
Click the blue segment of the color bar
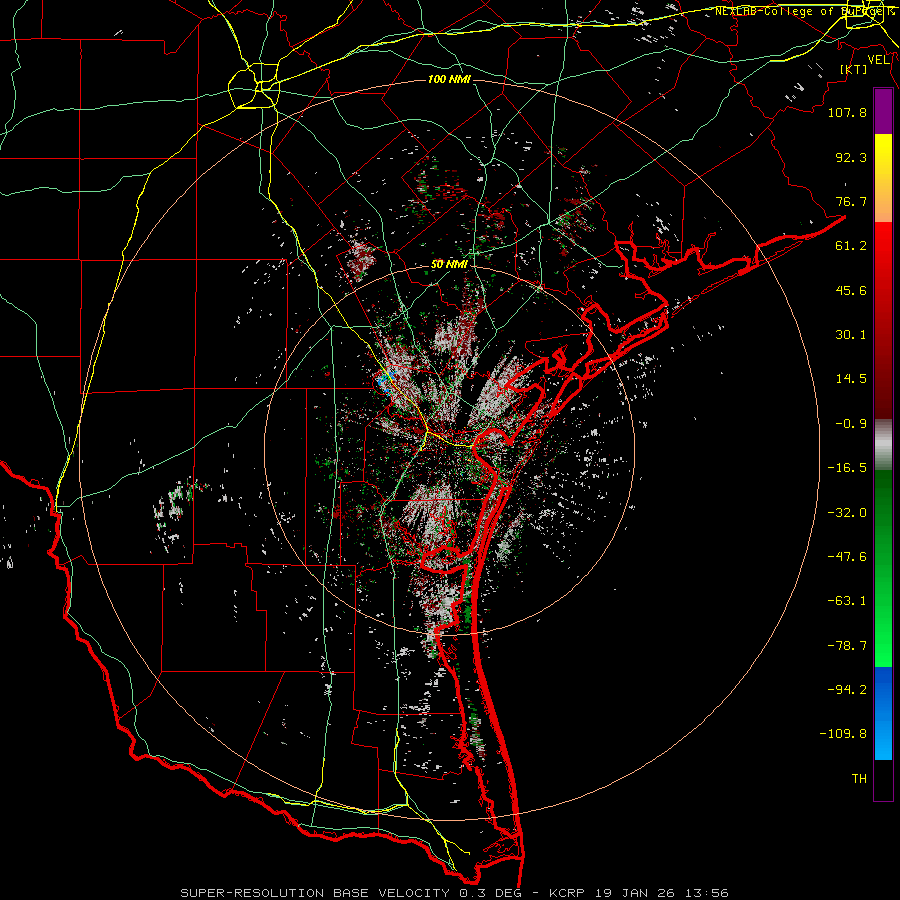(883, 713)
